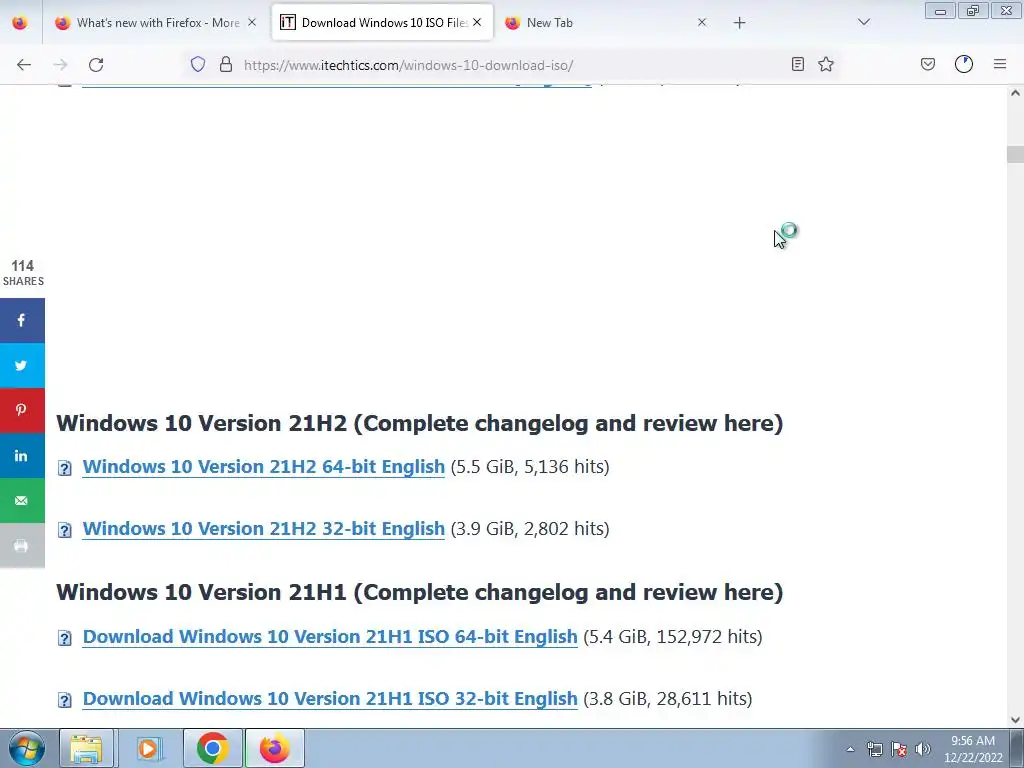Open Google Chrome from taskbar

pos(212,748)
